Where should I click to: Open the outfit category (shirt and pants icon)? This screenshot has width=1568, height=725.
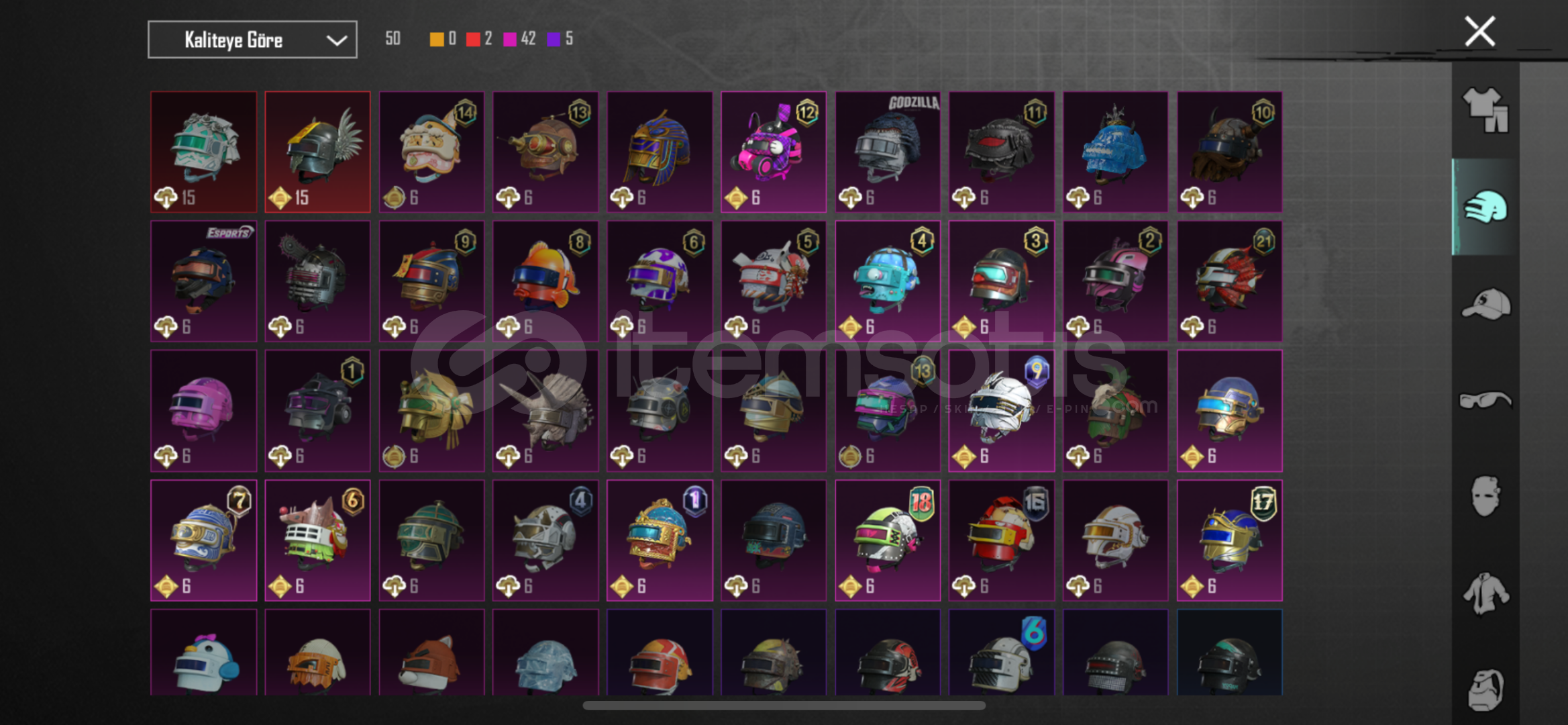[1486, 110]
